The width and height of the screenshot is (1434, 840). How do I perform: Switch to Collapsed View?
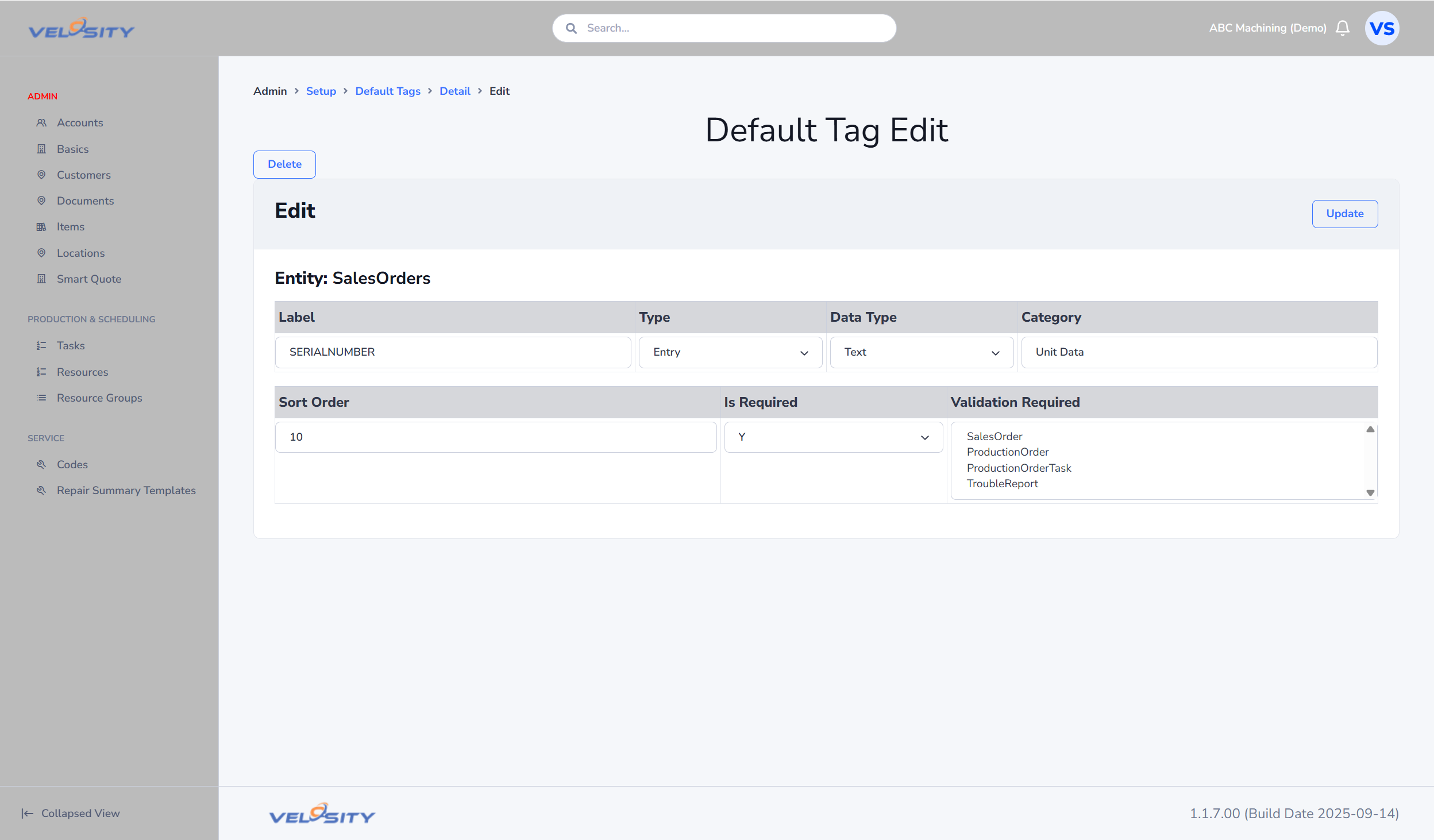[80, 813]
